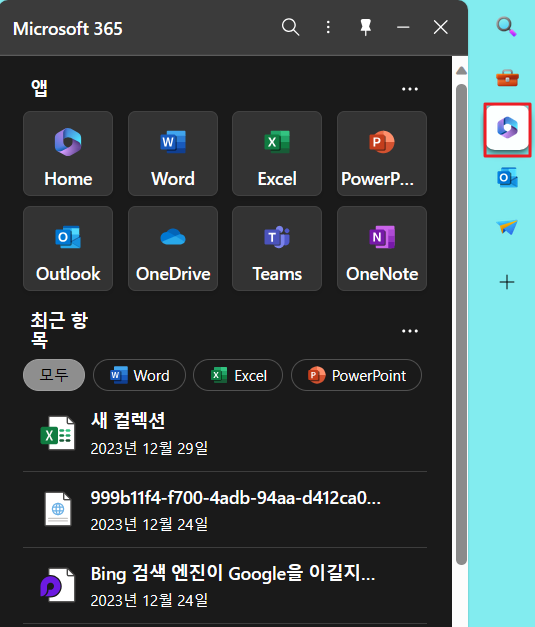Minimize the Microsoft 365 pane
The width and height of the screenshot is (535, 627).
(403, 28)
